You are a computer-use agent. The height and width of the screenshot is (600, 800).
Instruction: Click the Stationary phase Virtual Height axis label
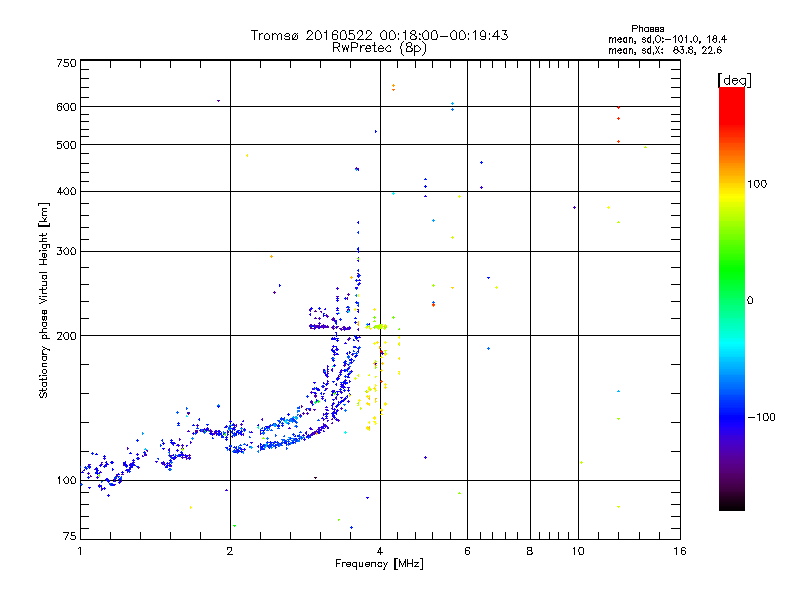point(44,300)
